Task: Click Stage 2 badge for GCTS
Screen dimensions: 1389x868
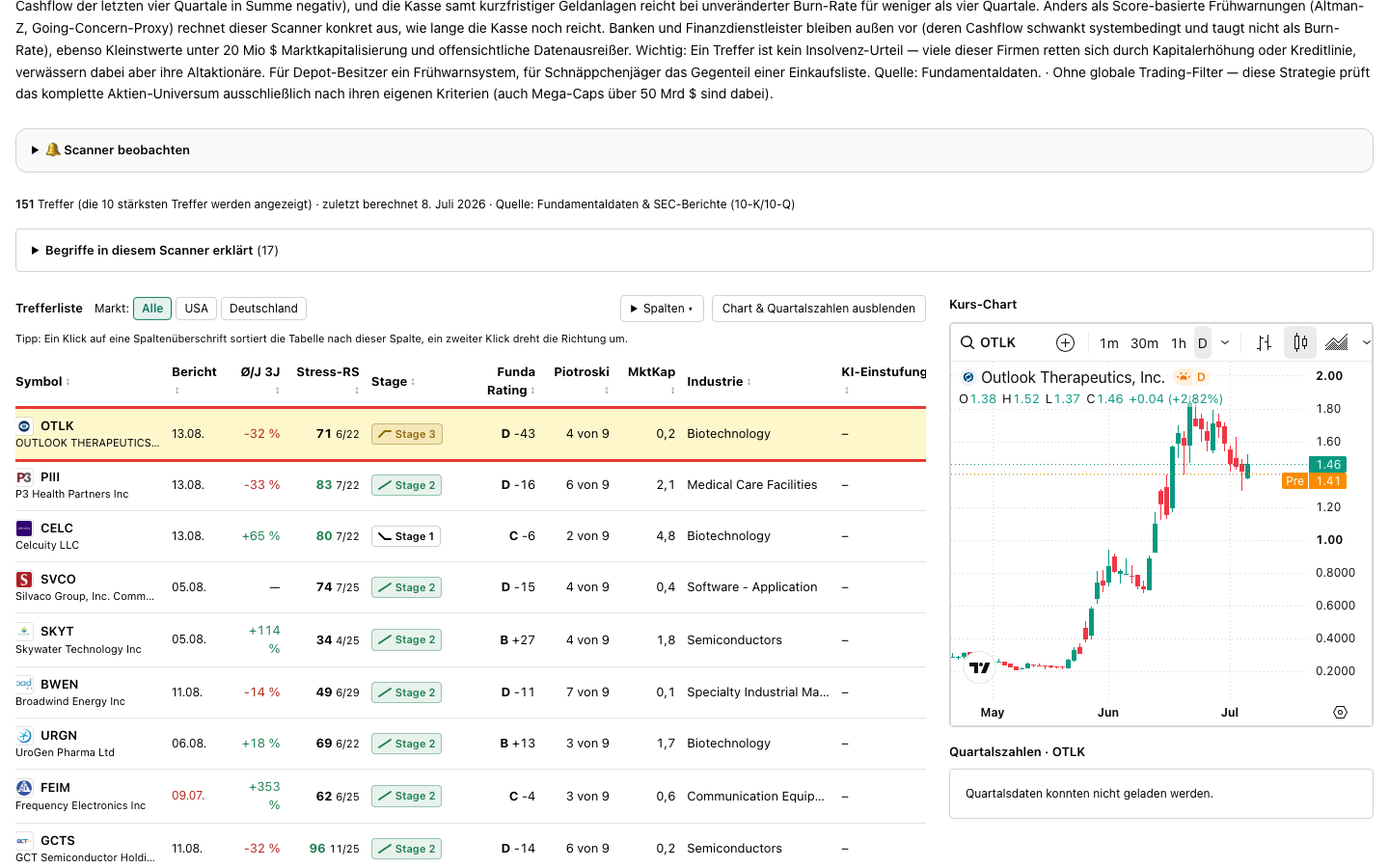Action: click(x=406, y=849)
